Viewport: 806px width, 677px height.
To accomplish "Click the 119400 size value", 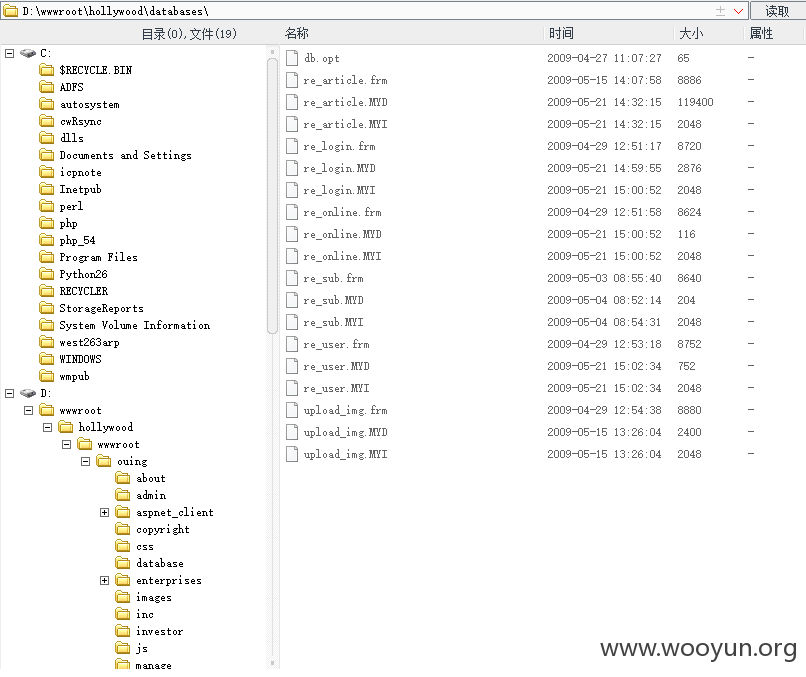I will pos(695,102).
